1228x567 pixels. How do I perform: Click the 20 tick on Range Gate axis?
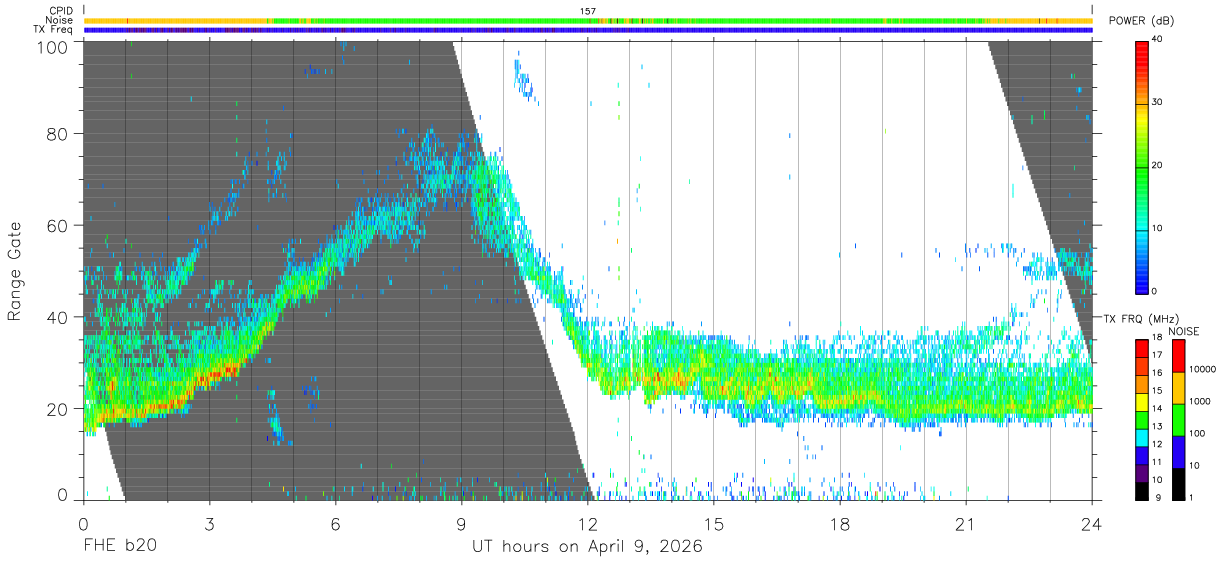[56, 408]
